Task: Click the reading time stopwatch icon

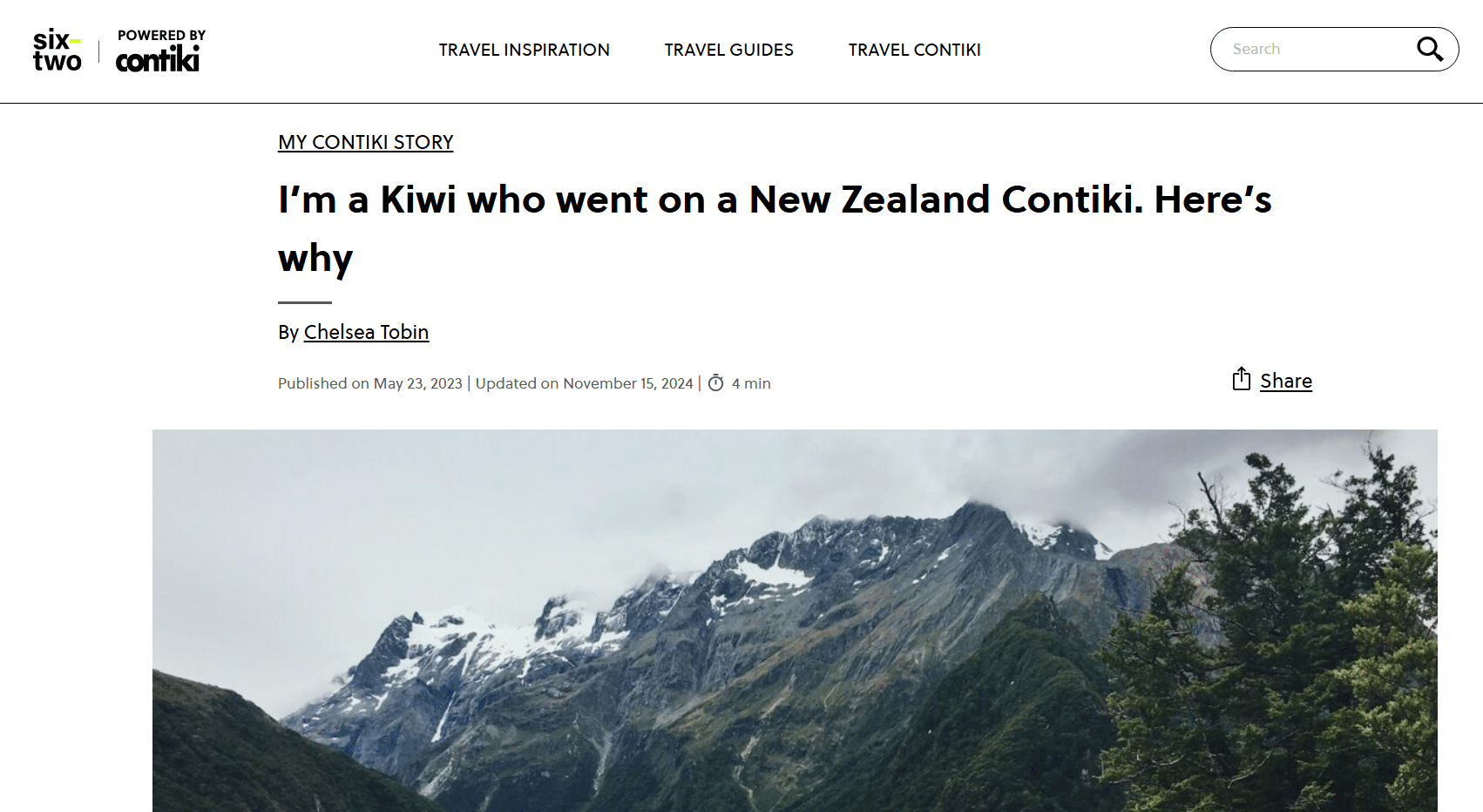Action: [x=715, y=383]
